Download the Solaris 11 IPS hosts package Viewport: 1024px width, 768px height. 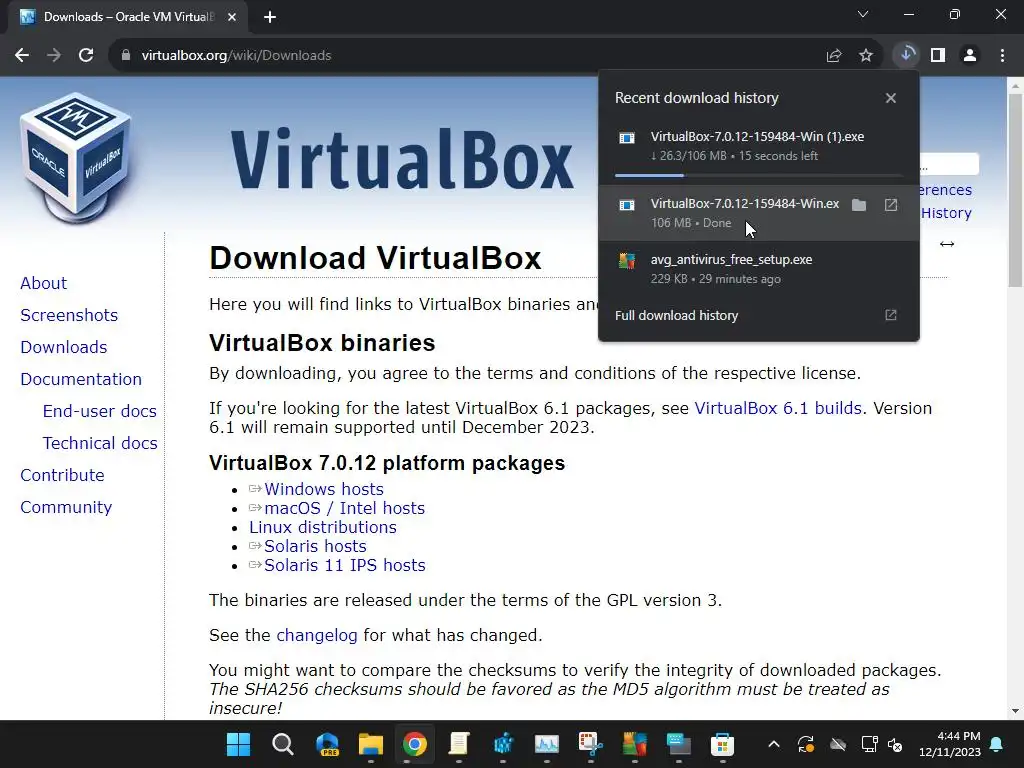(x=344, y=565)
